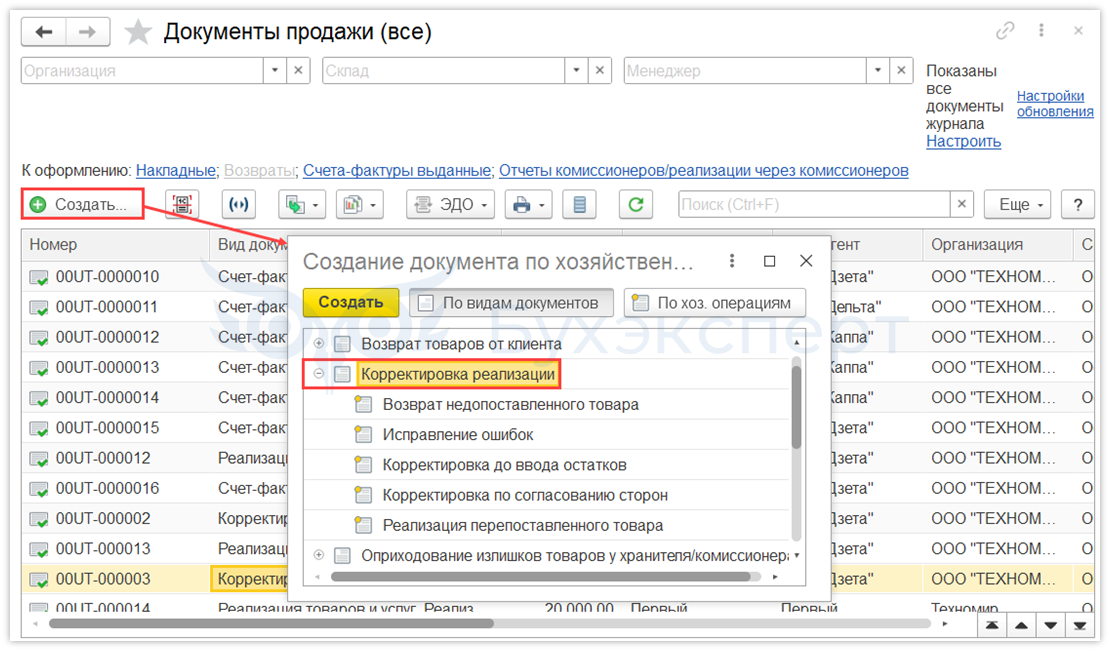The width and height of the screenshot is (1110, 651).
Task: Click the RFID signal icon button
Action: click(x=238, y=205)
